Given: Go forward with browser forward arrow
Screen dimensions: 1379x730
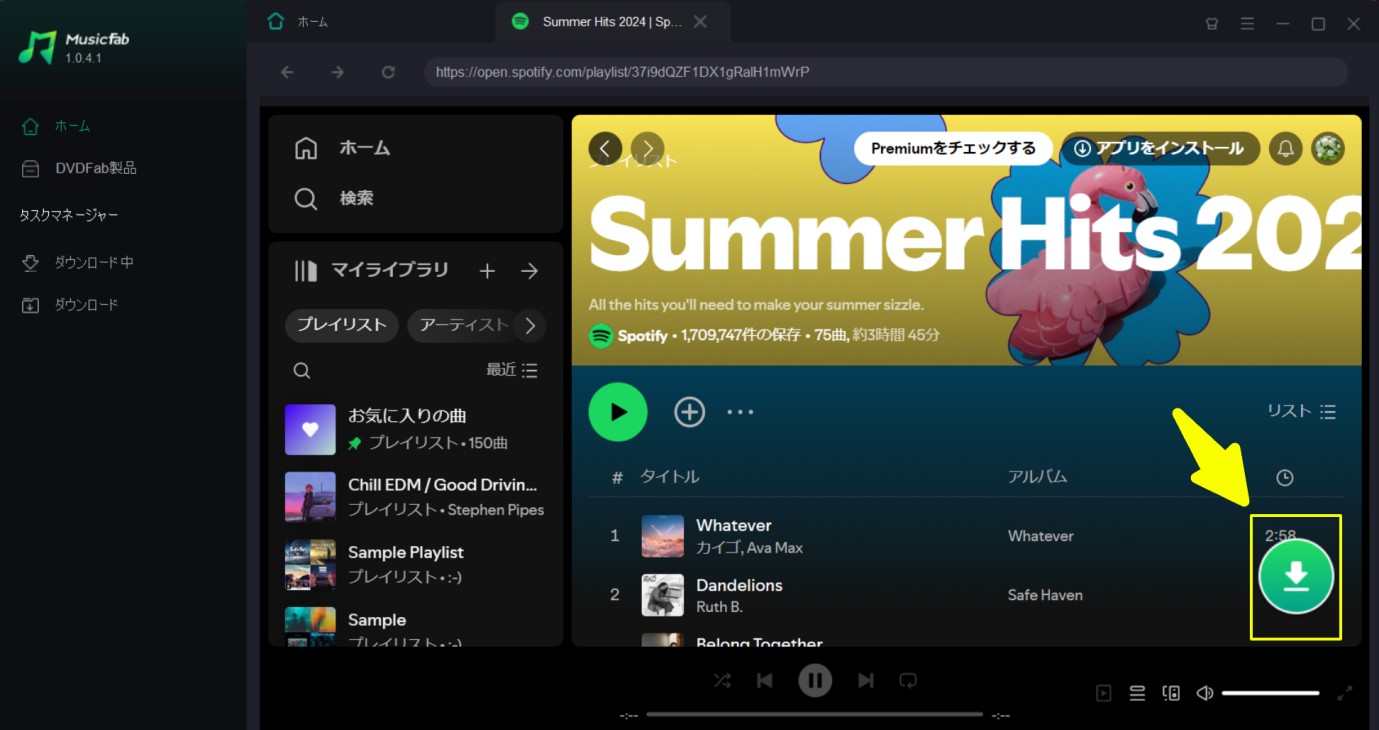Looking at the screenshot, I should point(337,72).
